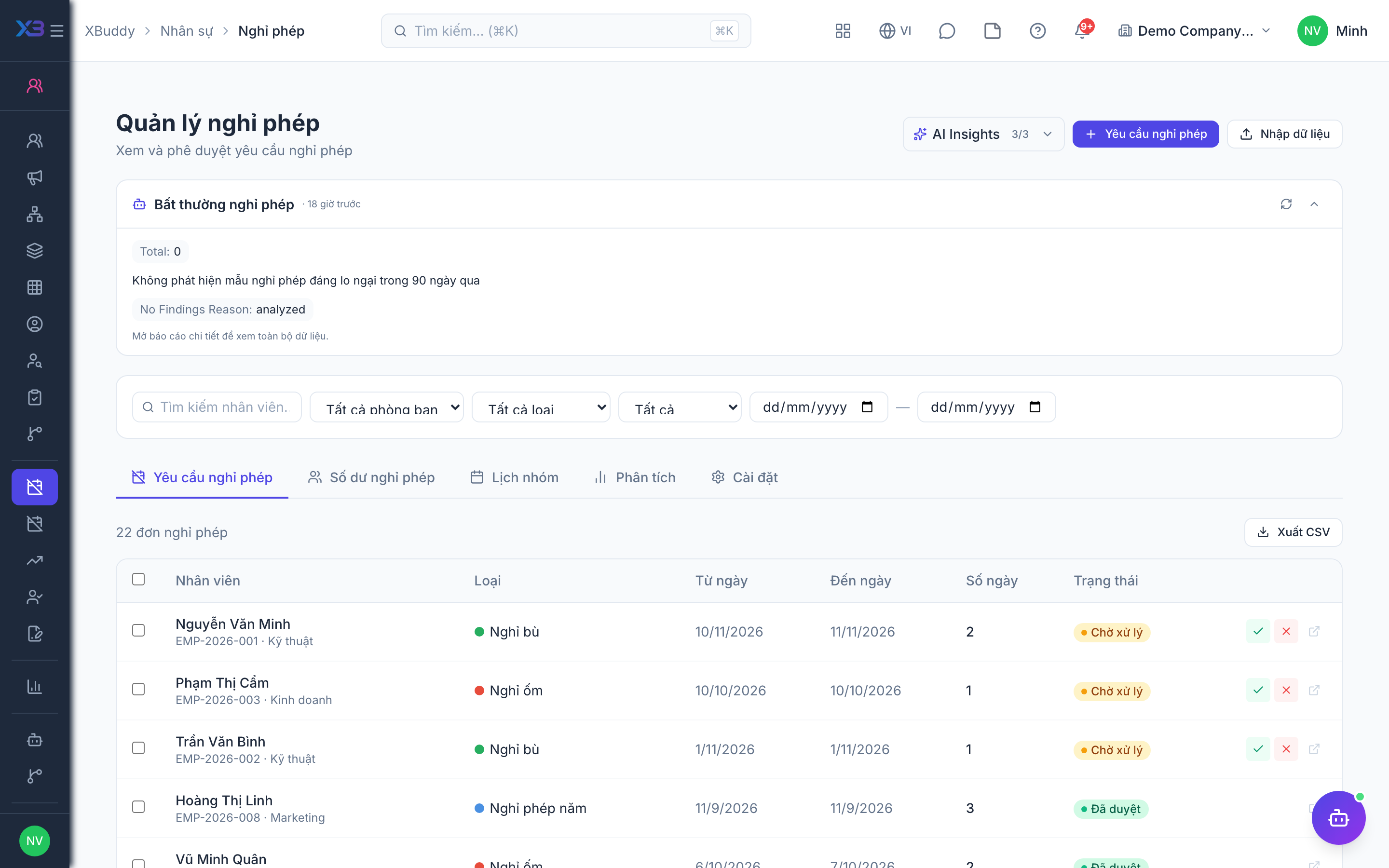
Task: Switch to the Lịch nhóm tab
Action: point(514,477)
